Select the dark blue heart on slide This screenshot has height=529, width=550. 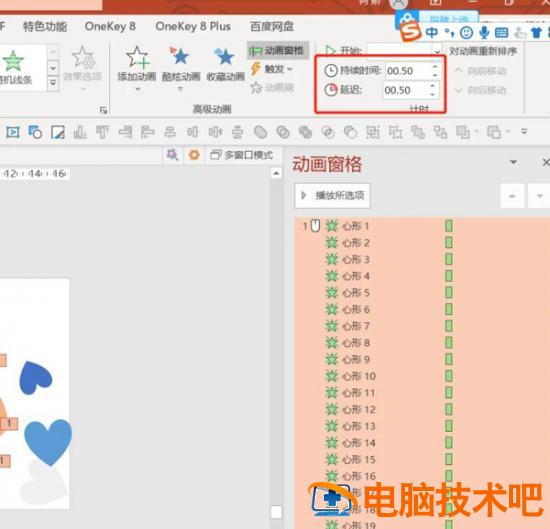click(x=34, y=378)
